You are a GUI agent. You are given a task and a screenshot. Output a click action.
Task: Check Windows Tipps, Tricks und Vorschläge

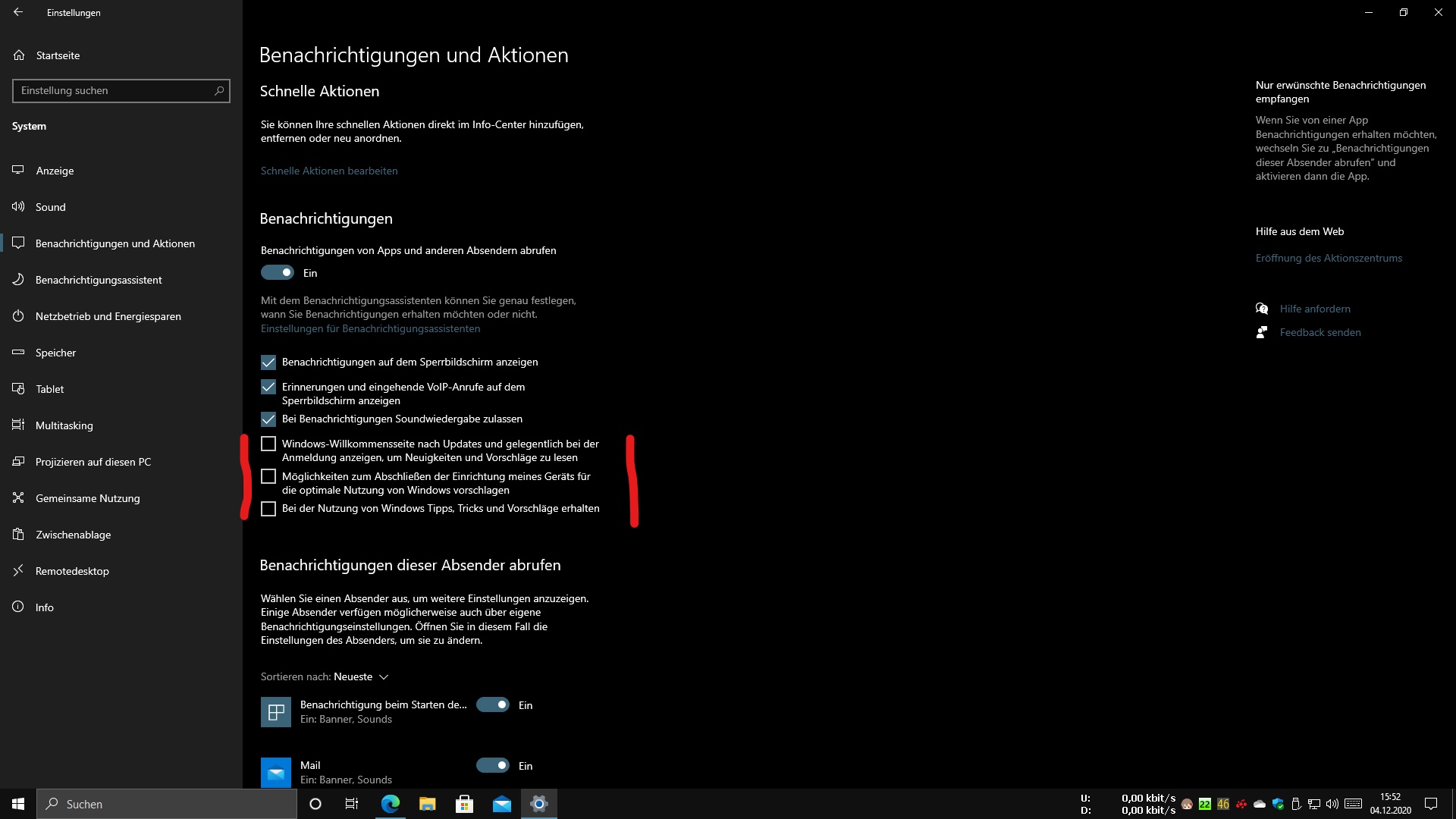tap(268, 509)
